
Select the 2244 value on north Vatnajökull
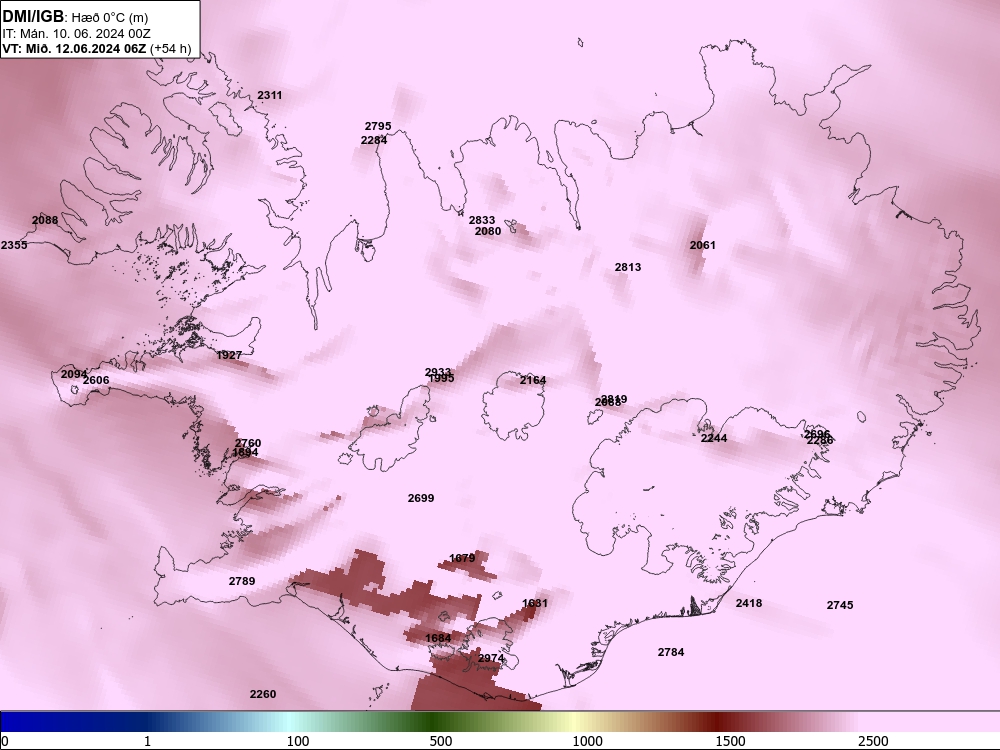click(x=714, y=438)
